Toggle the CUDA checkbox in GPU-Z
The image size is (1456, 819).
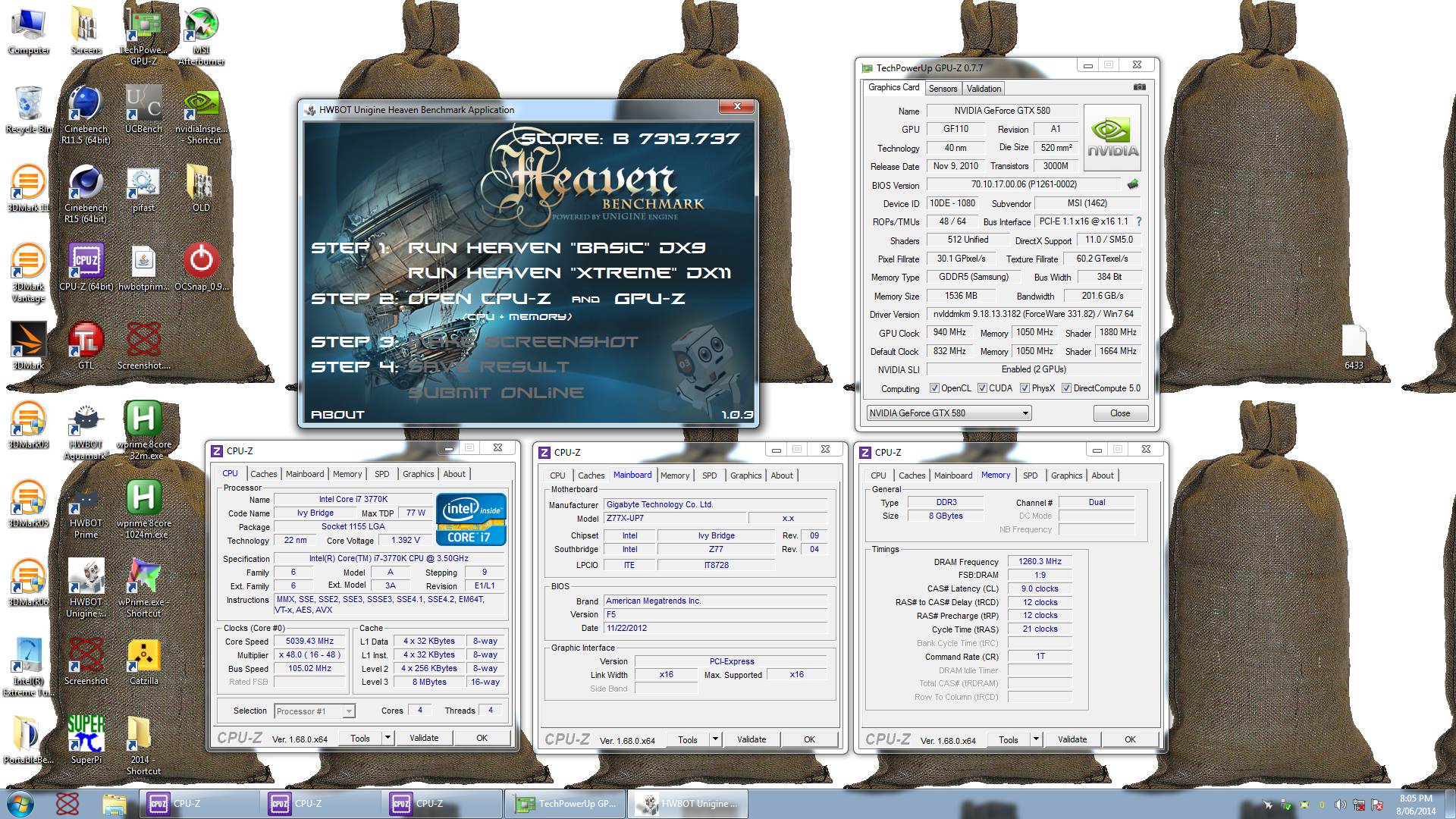(x=982, y=388)
